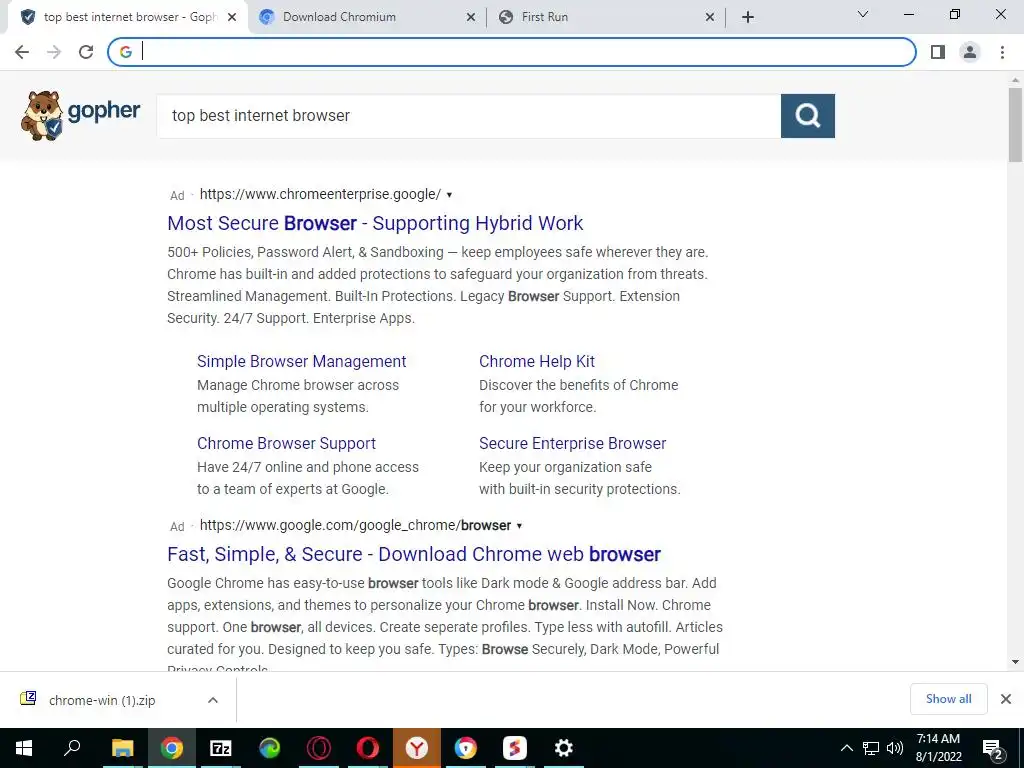Open Windows Settings gear on taskbar
Image resolution: width=1024 pixels, height=768 pixels.
(564, 748)
